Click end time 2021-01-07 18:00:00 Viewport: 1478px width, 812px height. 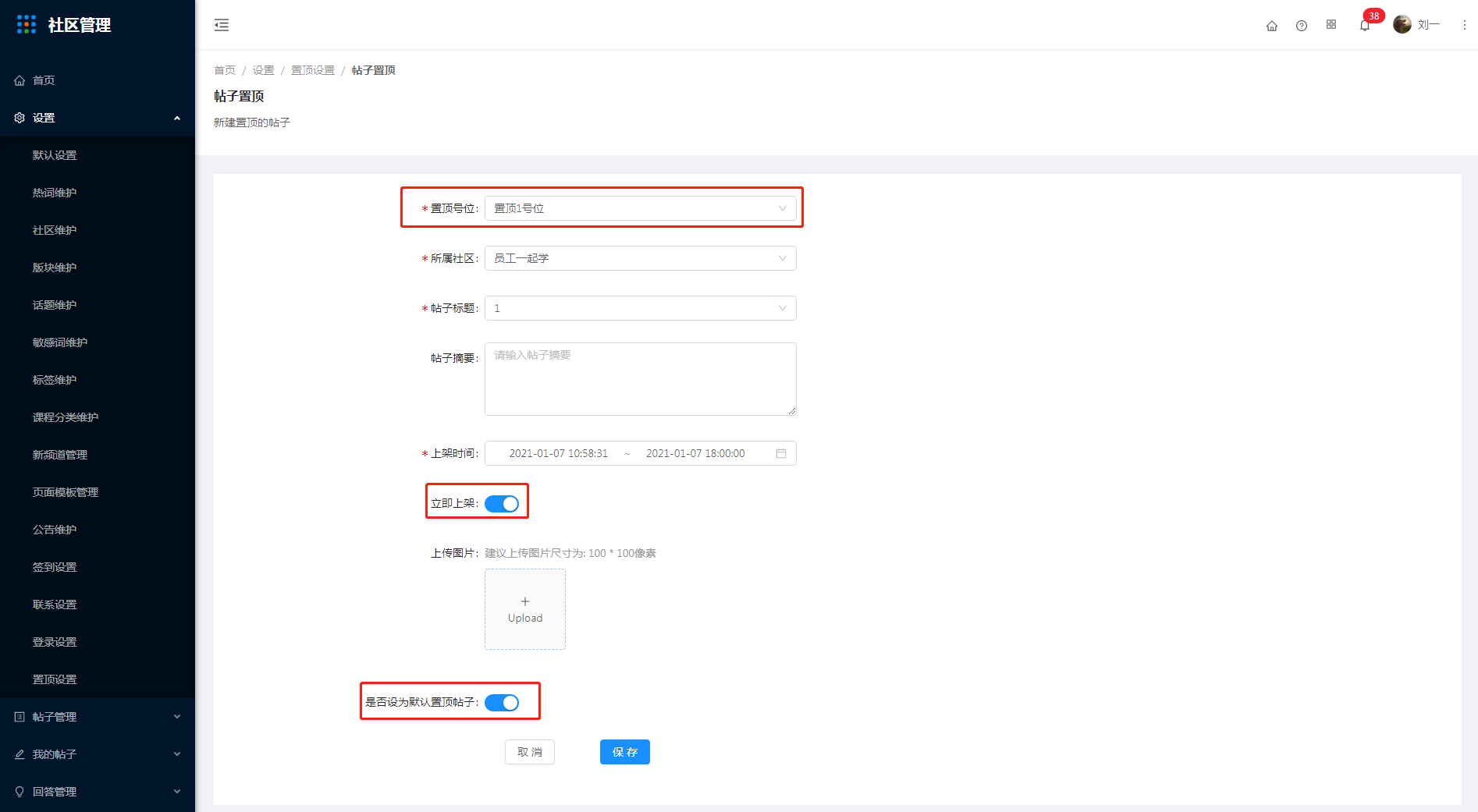pyautogui.click(x=695, y=453)
